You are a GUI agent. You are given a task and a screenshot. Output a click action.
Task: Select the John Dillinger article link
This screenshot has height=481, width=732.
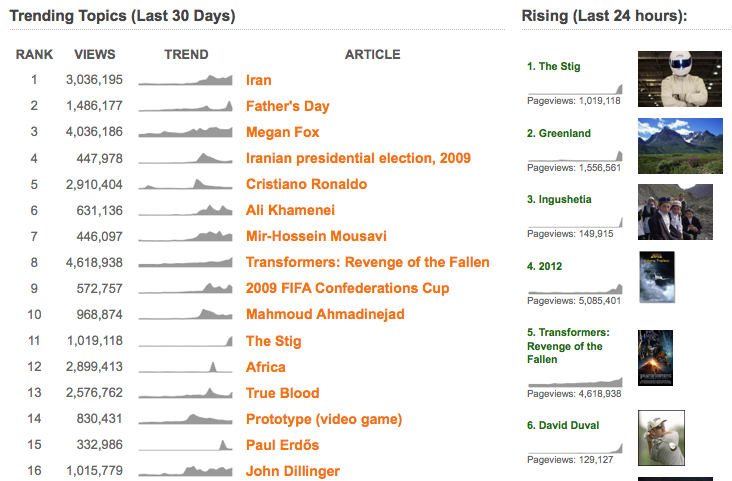click(293, 471)
